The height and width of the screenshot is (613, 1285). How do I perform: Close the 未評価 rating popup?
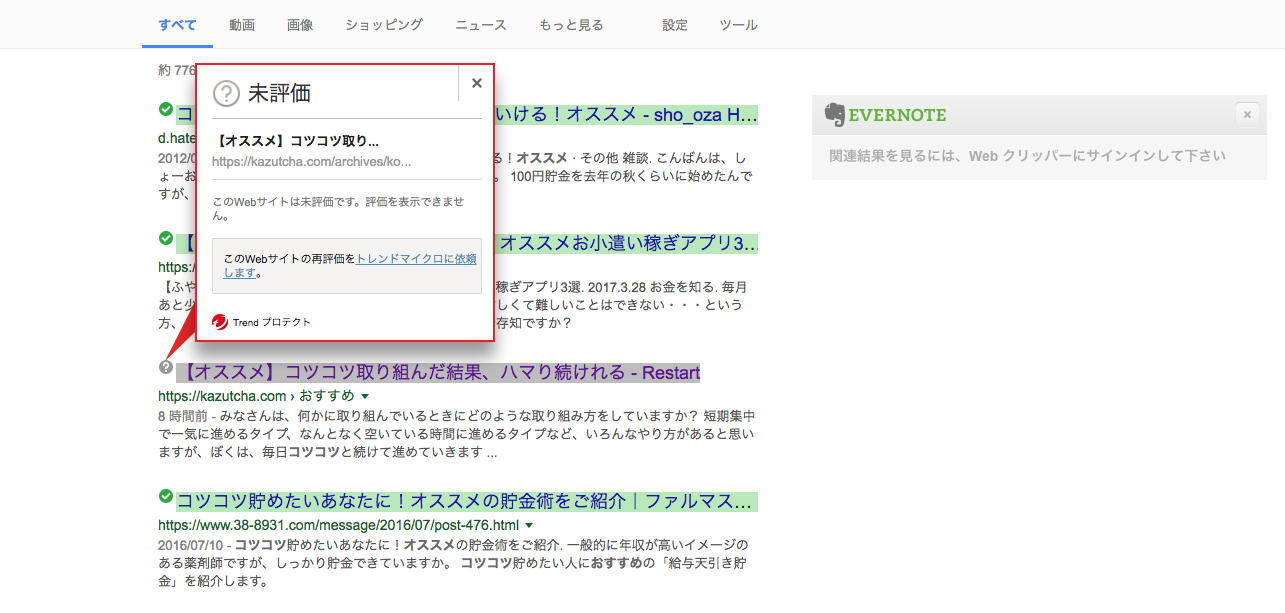click(x=477, y=83)
